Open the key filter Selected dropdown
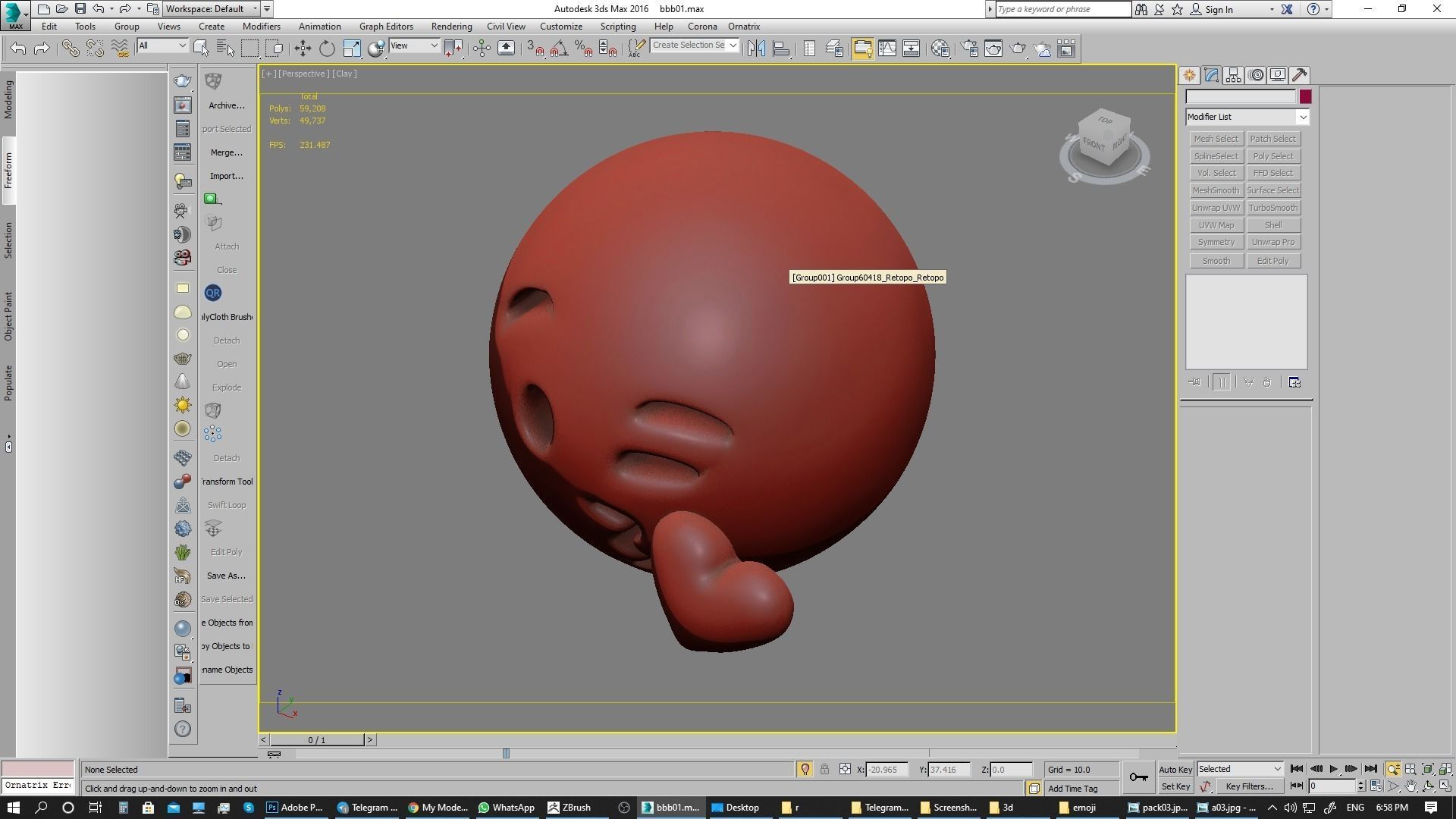This screenshot has width=1456, height=819. (x=1240, y=769)
